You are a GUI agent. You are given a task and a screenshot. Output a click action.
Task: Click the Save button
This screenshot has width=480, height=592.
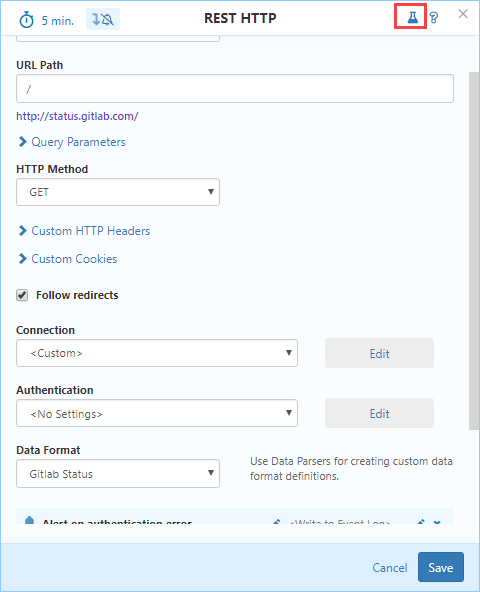pyautogui.click(x=441, y=567)
